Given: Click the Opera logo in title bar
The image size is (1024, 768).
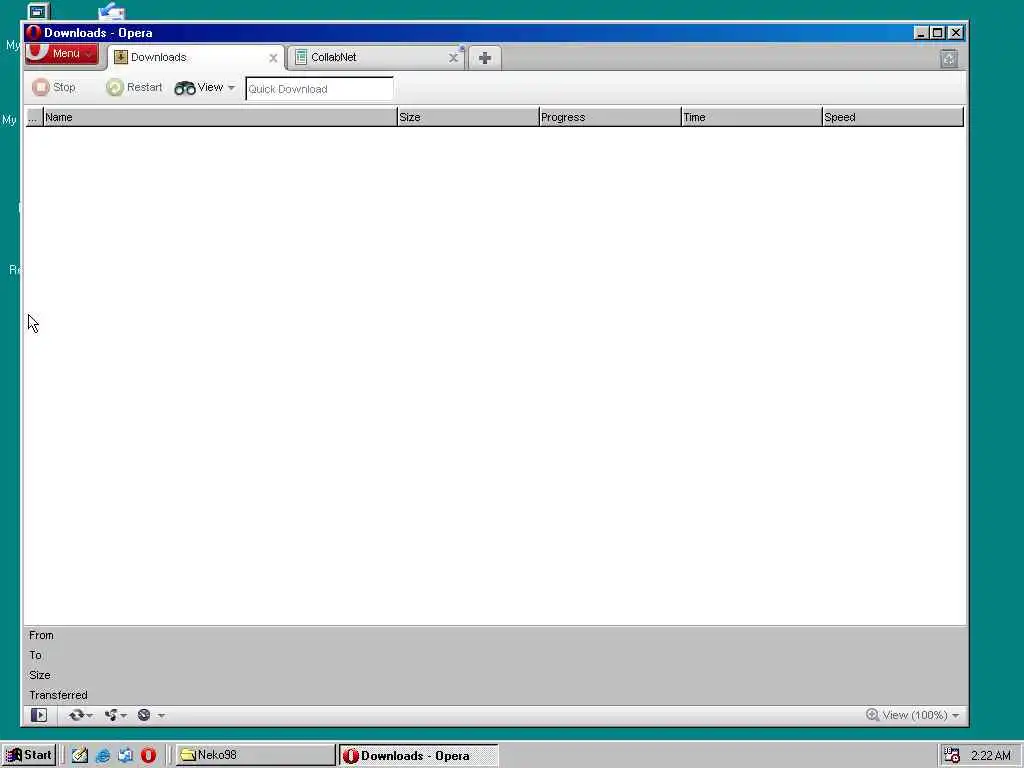Looking at the screenshot, I should 34,33.
